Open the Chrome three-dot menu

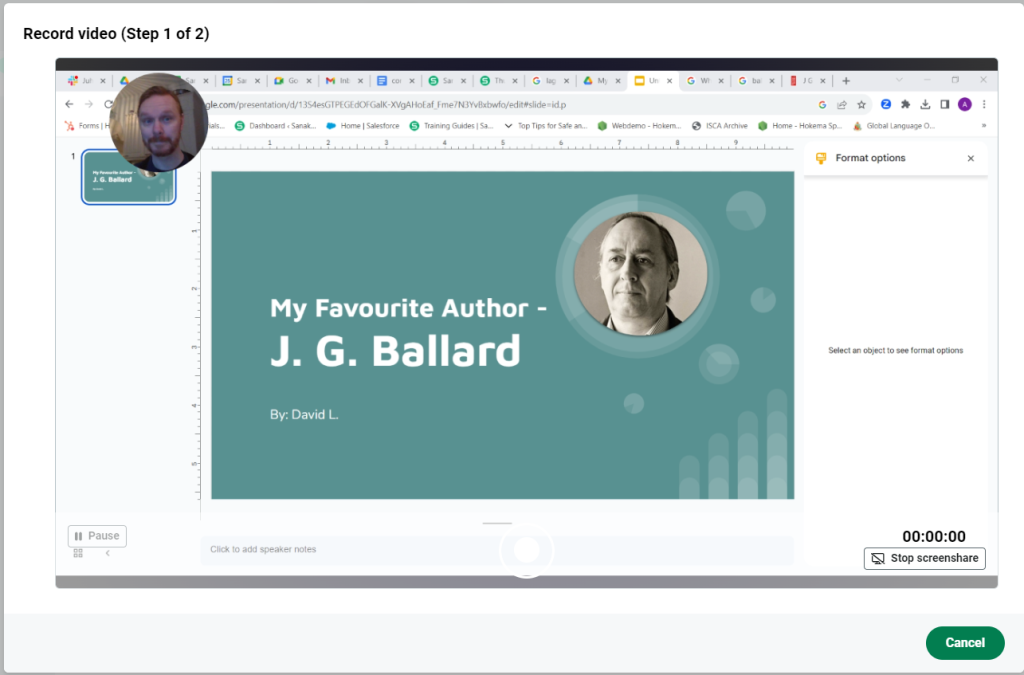(x=984, y=104)
